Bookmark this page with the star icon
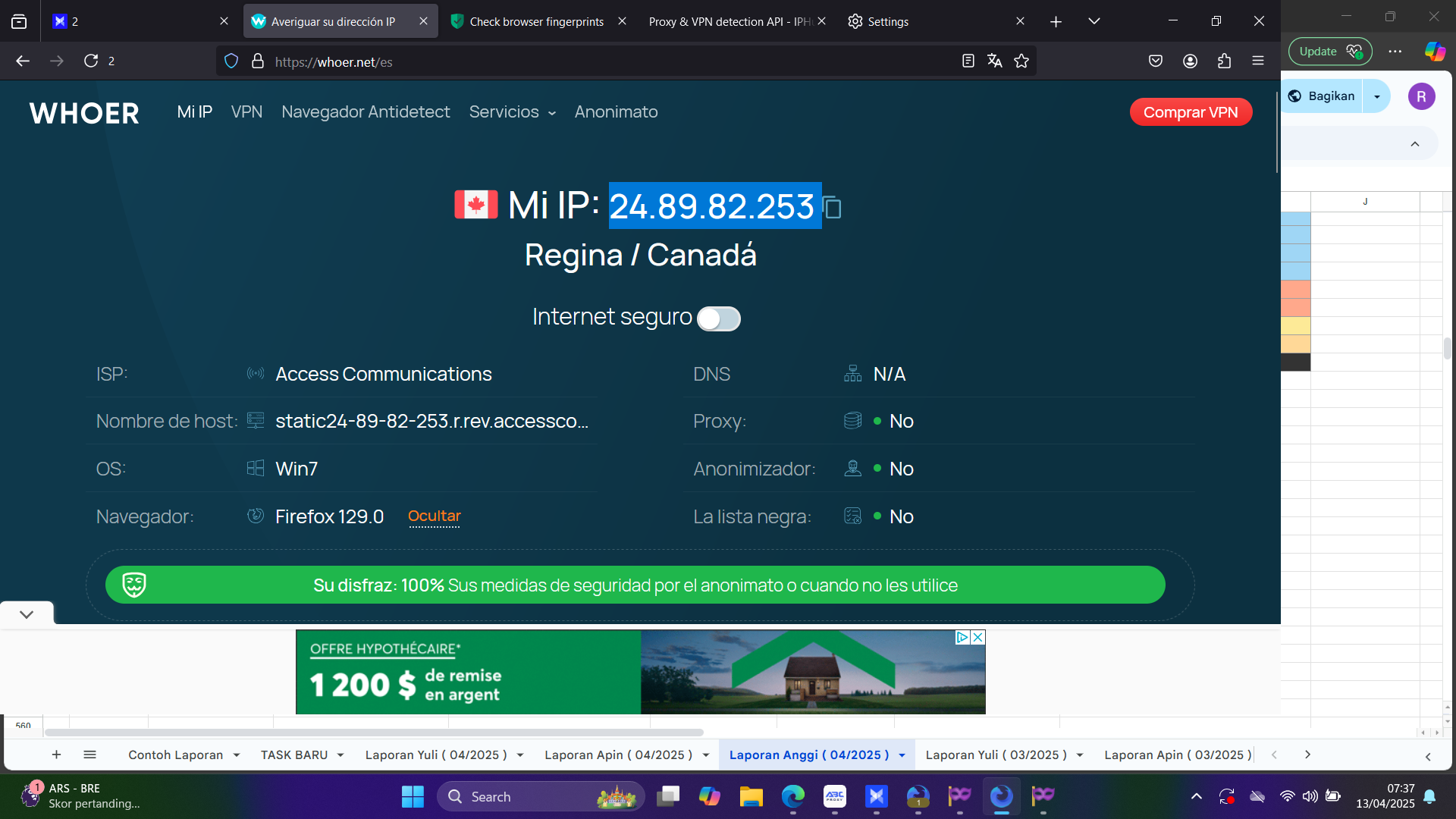Viewport: 1456px width, 819px height. [x=1021, y=61]
